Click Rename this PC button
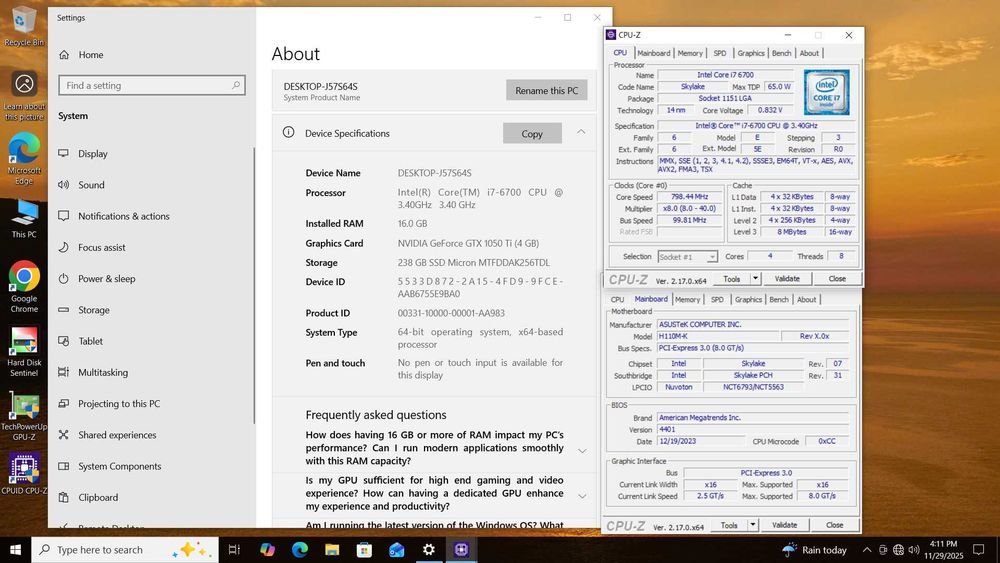The image size is (1000, 563). 547,91
